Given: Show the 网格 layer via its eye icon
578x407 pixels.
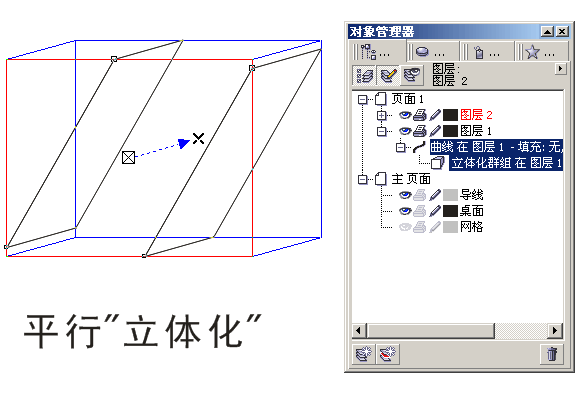Looking at the screenshot, I should (405, 227).
